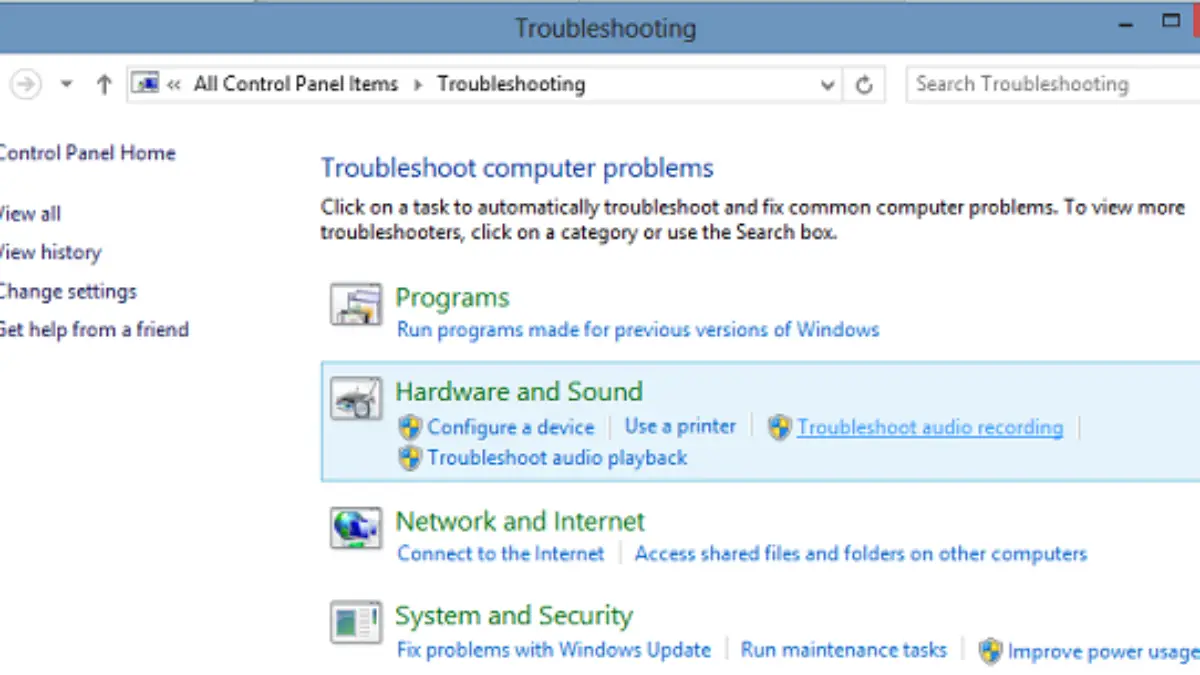This screenshot has height=675, width=1200.
Task: Open the Network and Internet heading
Action: pyautogui.click(x=520, y=521)
